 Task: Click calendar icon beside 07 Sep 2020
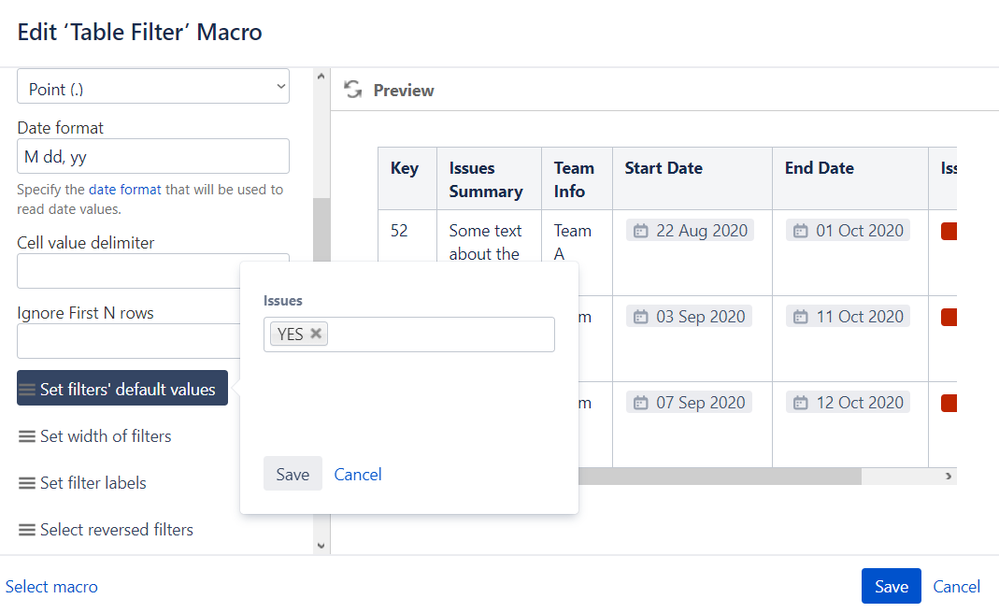[x=640, y=403]
